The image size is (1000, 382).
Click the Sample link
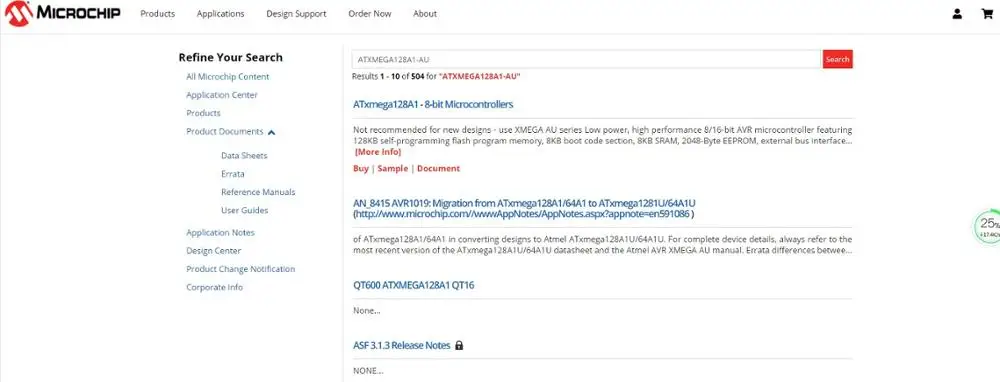point(392,168)
